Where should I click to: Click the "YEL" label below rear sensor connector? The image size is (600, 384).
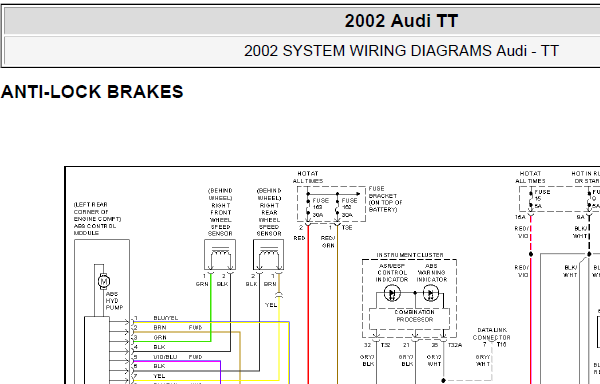point(271,305)
